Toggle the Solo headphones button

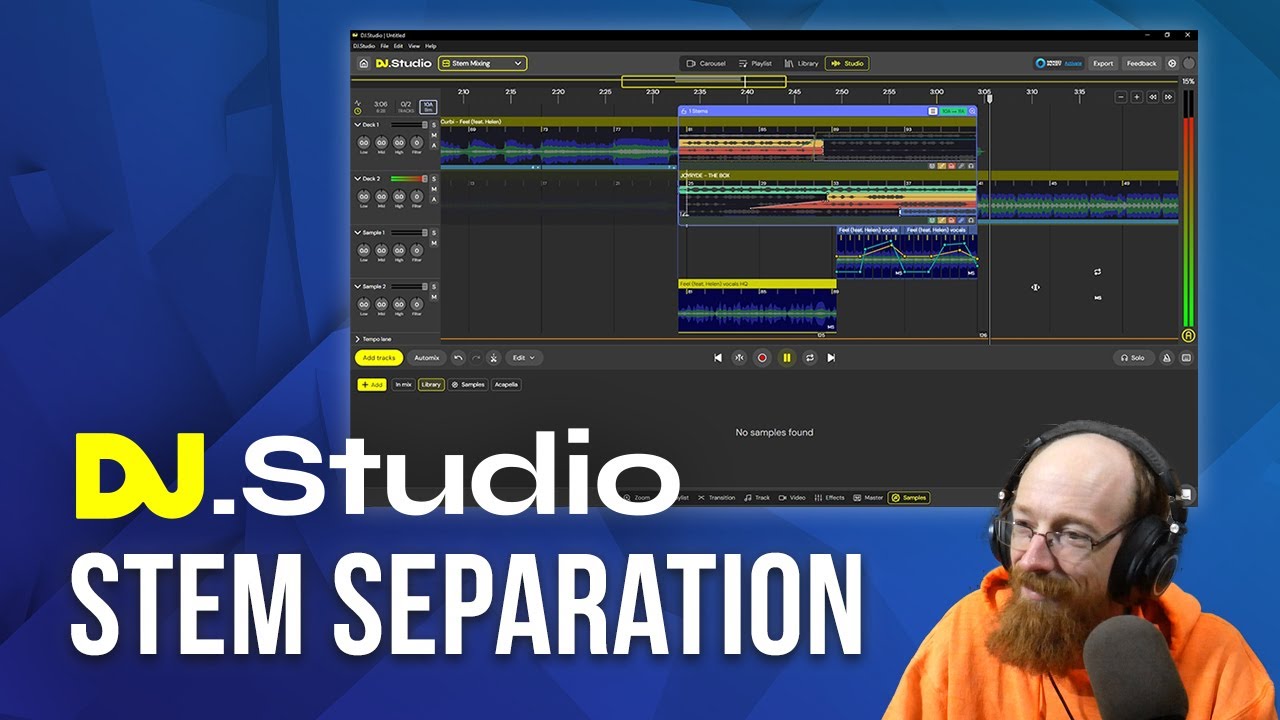point(1132,357)
